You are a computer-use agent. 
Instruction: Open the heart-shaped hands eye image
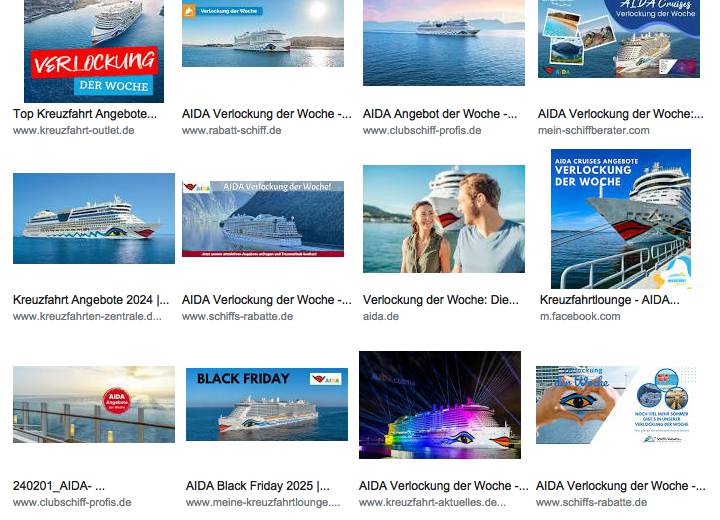(617, 405)
